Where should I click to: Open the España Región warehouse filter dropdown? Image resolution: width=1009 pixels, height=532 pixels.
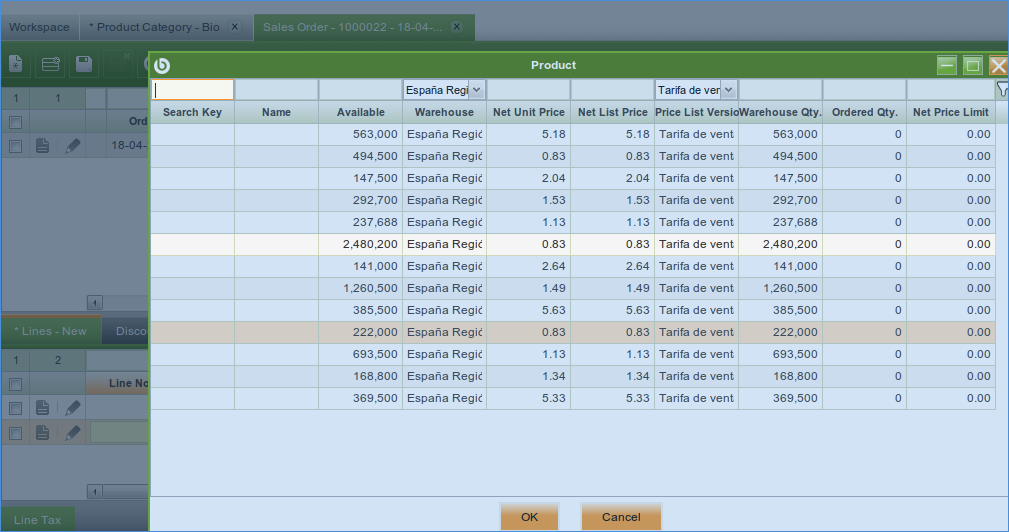pyautogui.click(x=477, y=90)
